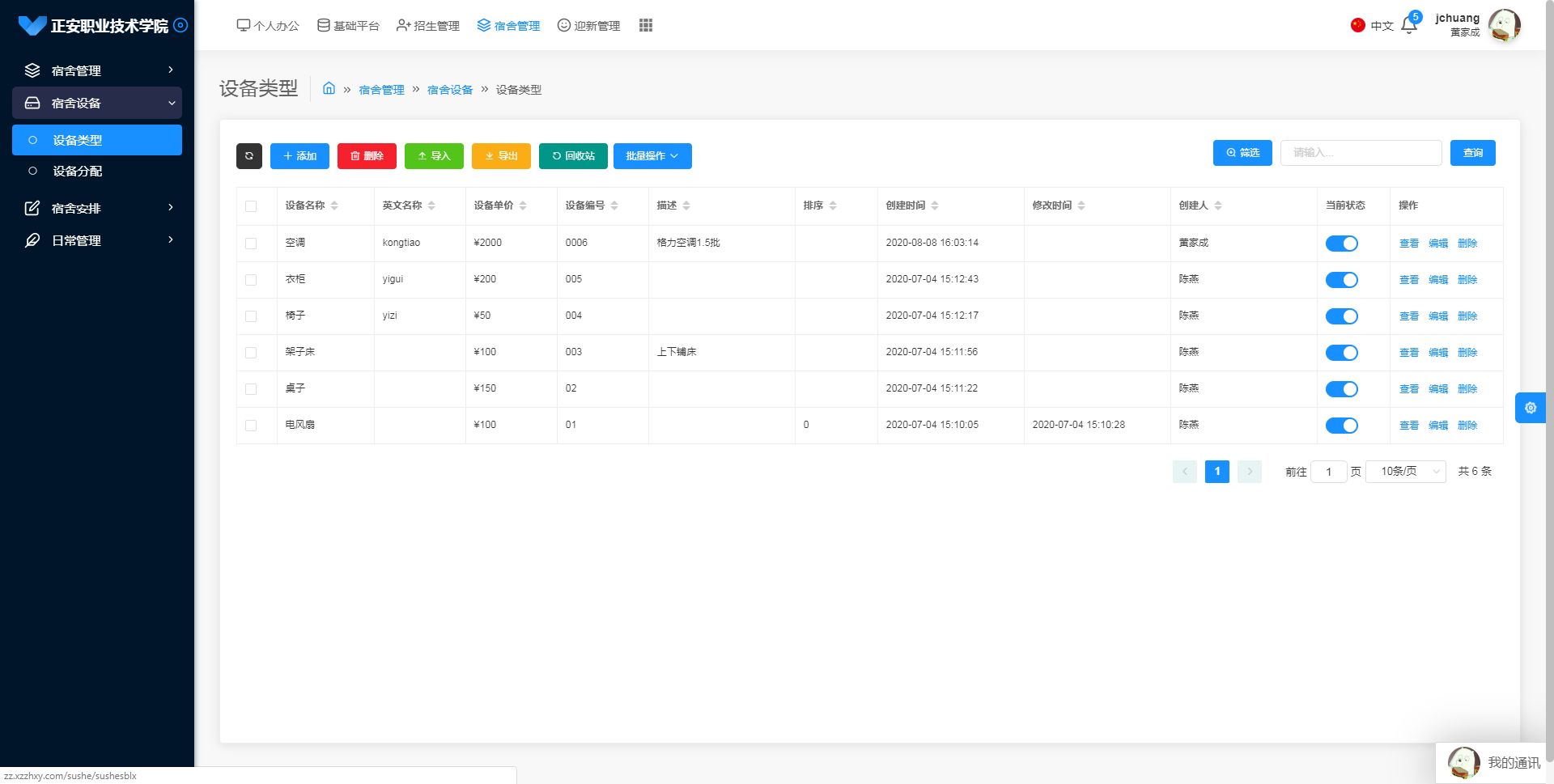Sort by 设备名称 column arrows

334,206
